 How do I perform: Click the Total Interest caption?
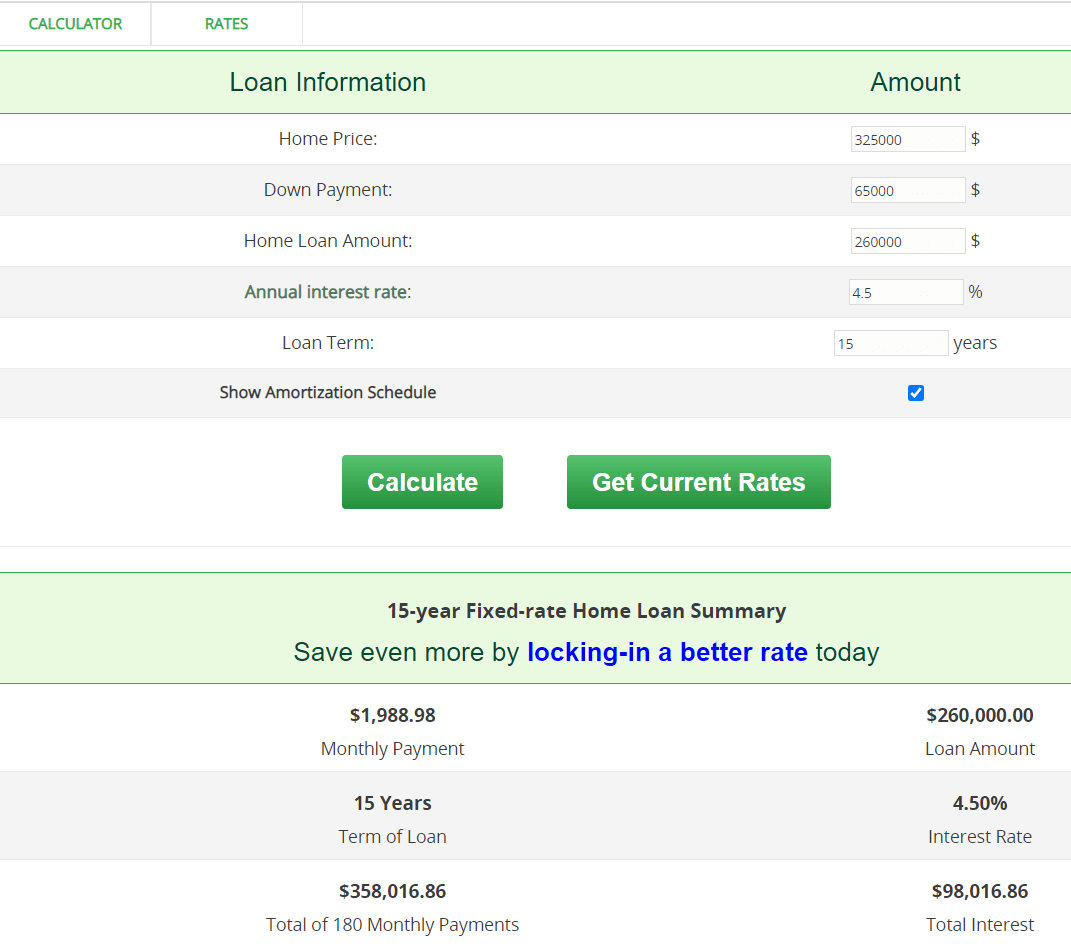(979, 925)
